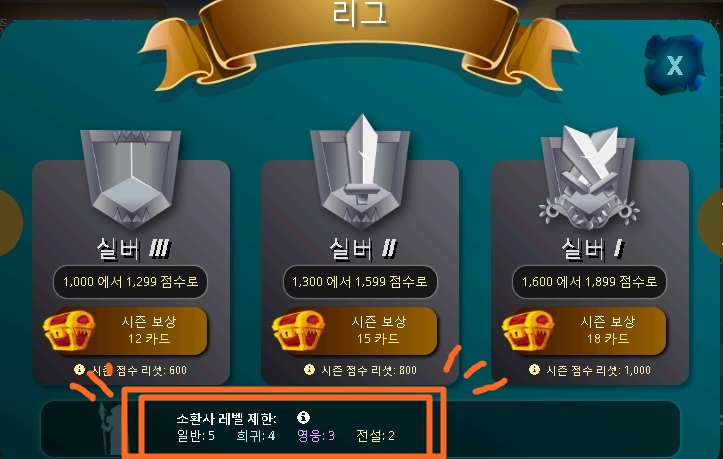Screen dimensions: 723x459
Task: Click Silver I treasure chest icon
Action: [x=528, y=331]
